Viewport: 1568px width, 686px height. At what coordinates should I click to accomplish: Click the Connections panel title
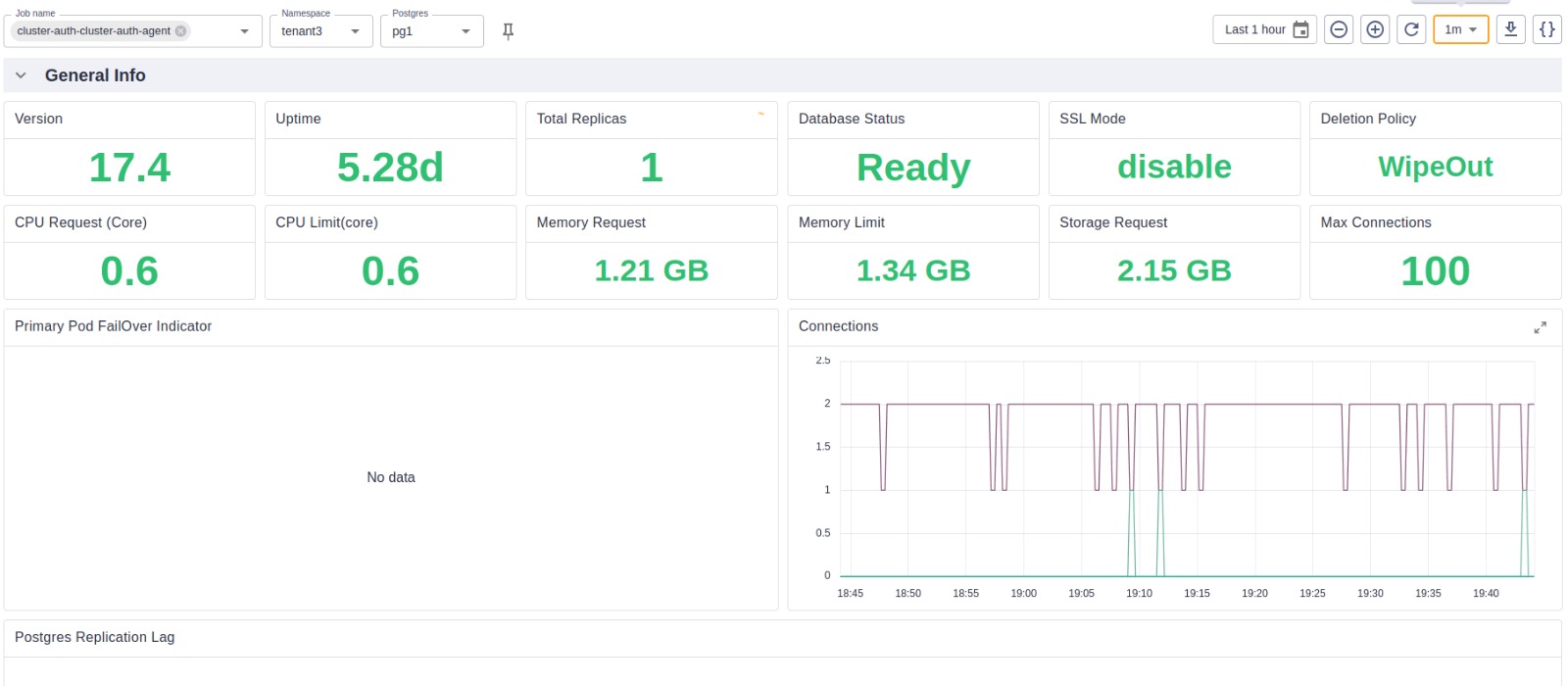(838, 326)
